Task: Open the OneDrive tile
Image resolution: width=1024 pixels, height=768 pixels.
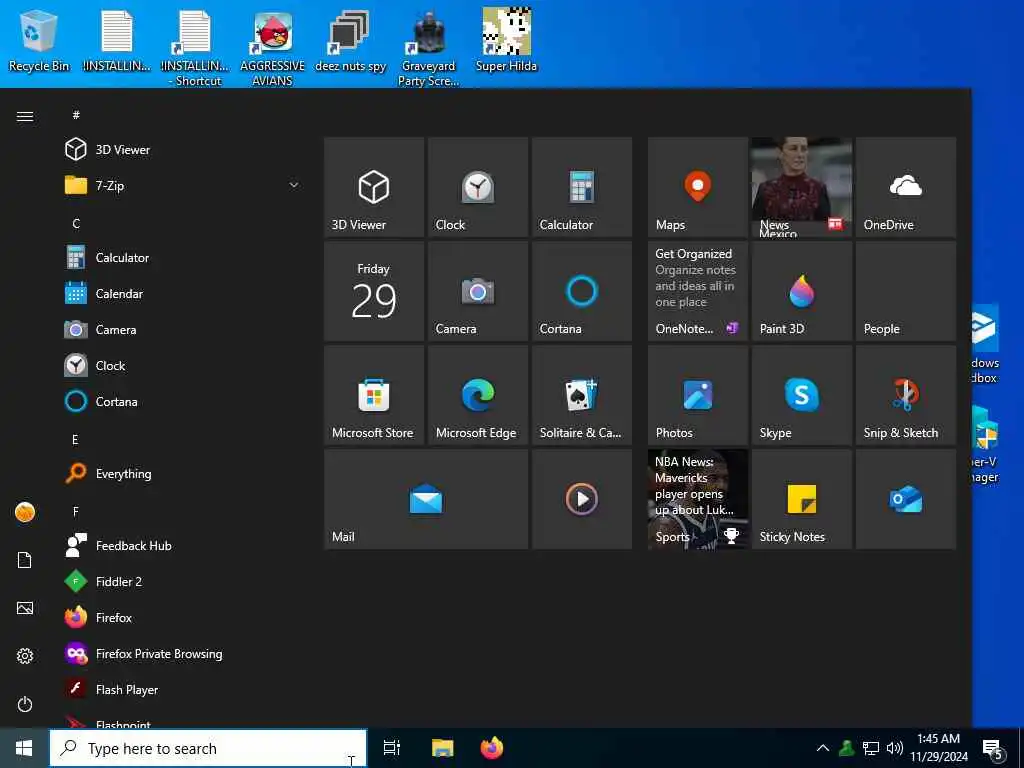Action: click(x=905, y=187)
